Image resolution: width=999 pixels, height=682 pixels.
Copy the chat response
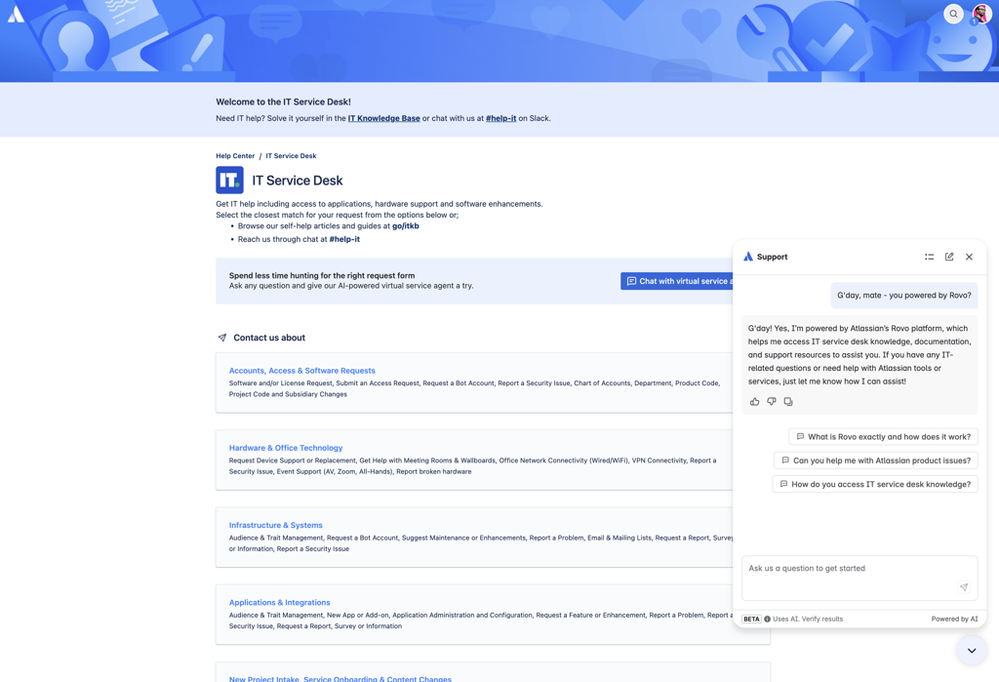[x=788, y=402]
